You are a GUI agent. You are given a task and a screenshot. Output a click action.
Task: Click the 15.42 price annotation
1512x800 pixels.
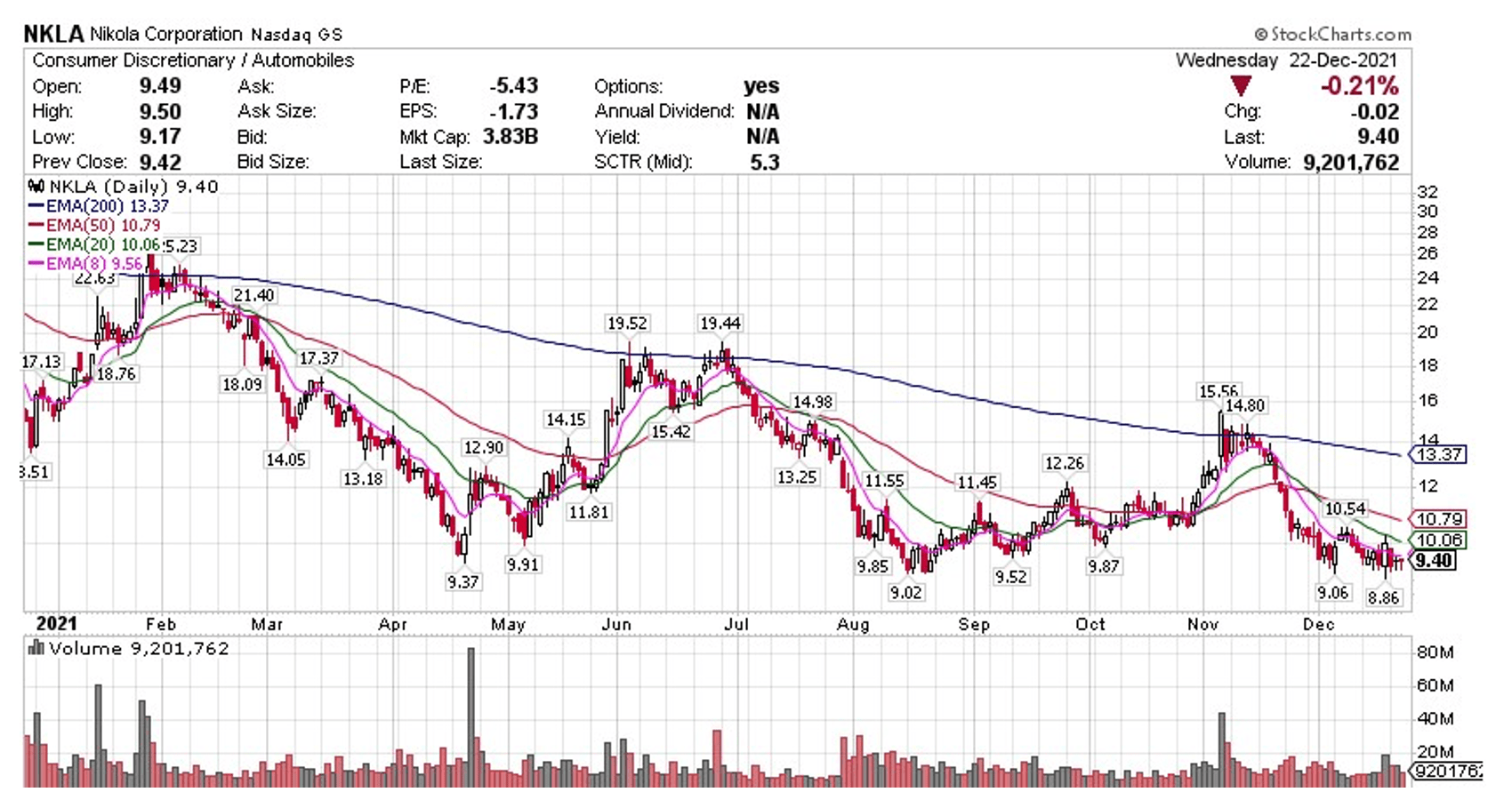[671, 432]
